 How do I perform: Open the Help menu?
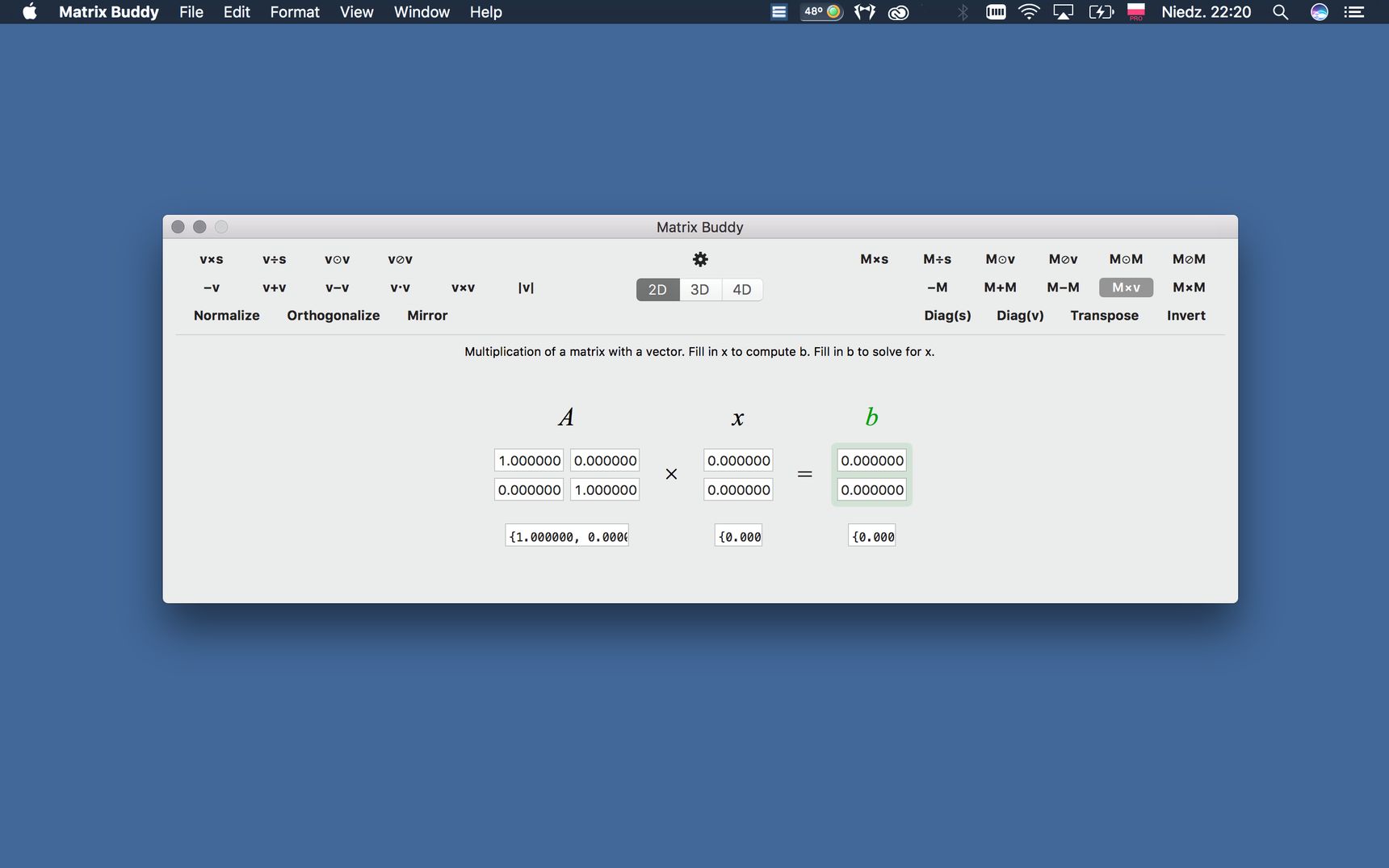pos(486,12)
